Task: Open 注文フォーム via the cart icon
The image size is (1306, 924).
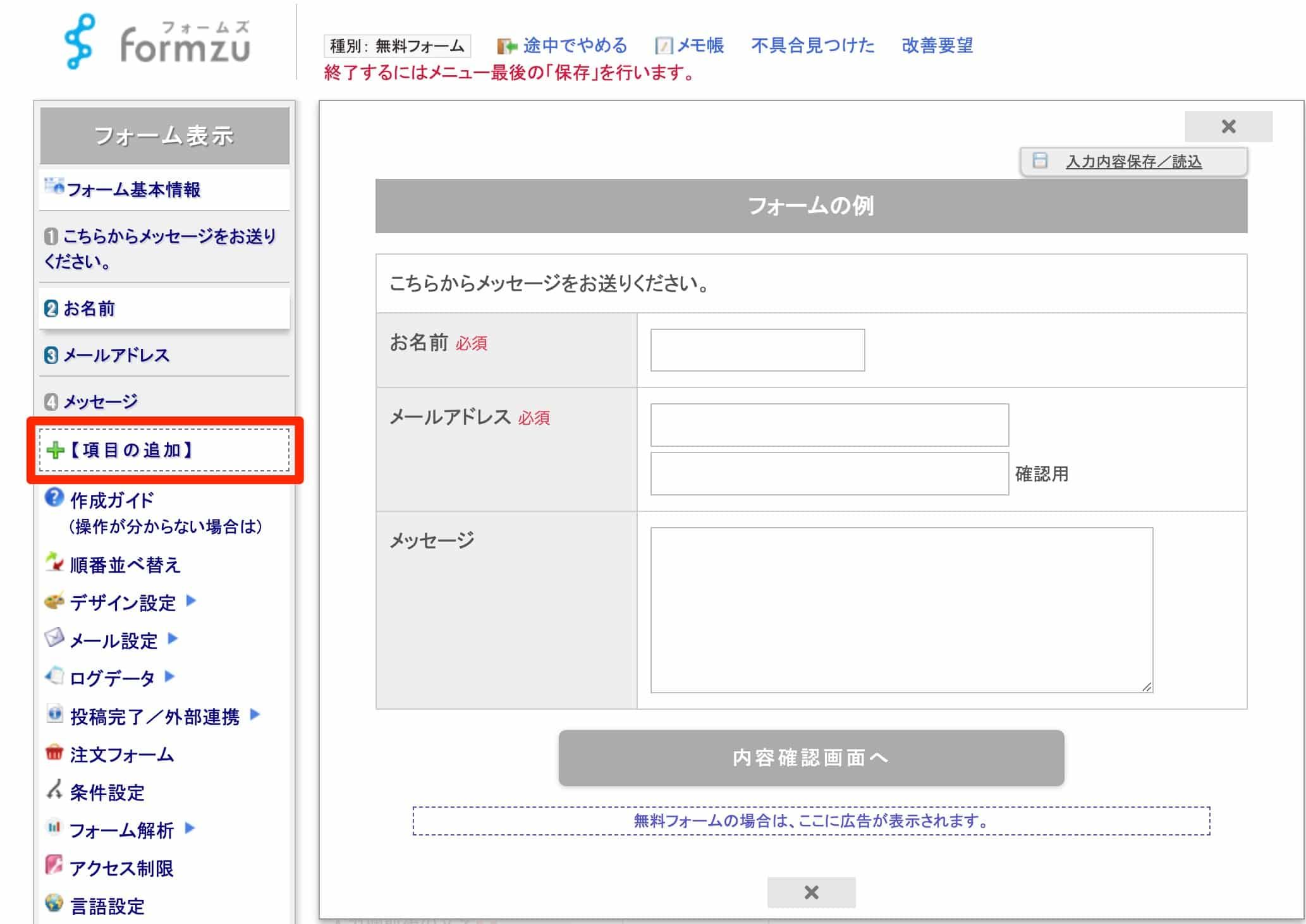Action: click(x=55, y=753)
